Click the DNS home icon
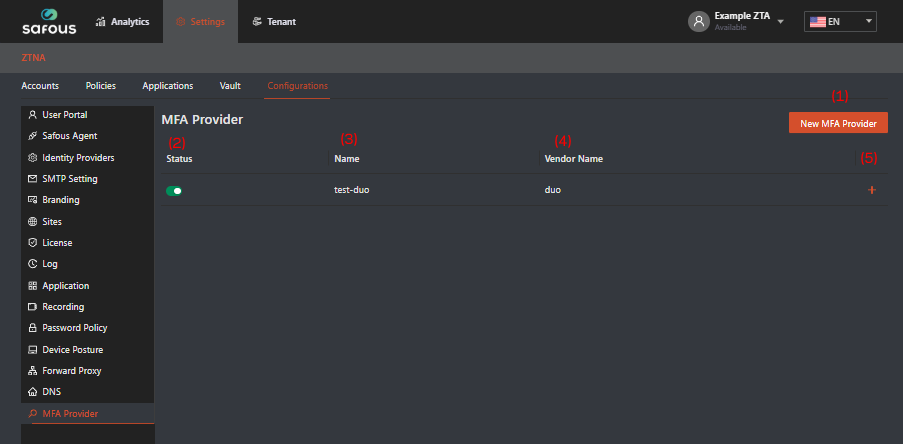The height and width of the screenshot is (444, 903). (x=33, y=392)
